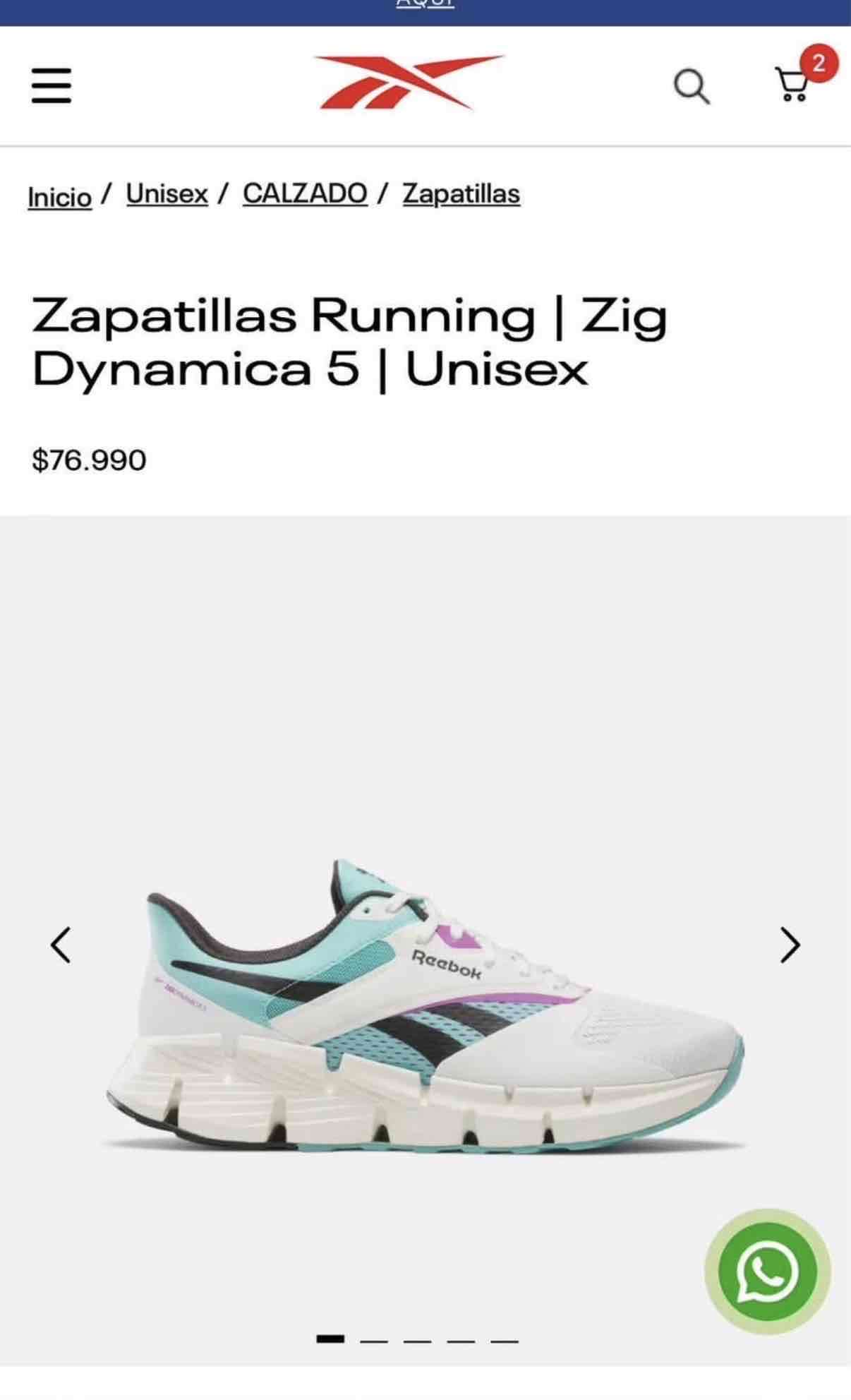Show previous product image with left arrow
The width and height of the screenshot is (851, 1400).
(61, 945)
